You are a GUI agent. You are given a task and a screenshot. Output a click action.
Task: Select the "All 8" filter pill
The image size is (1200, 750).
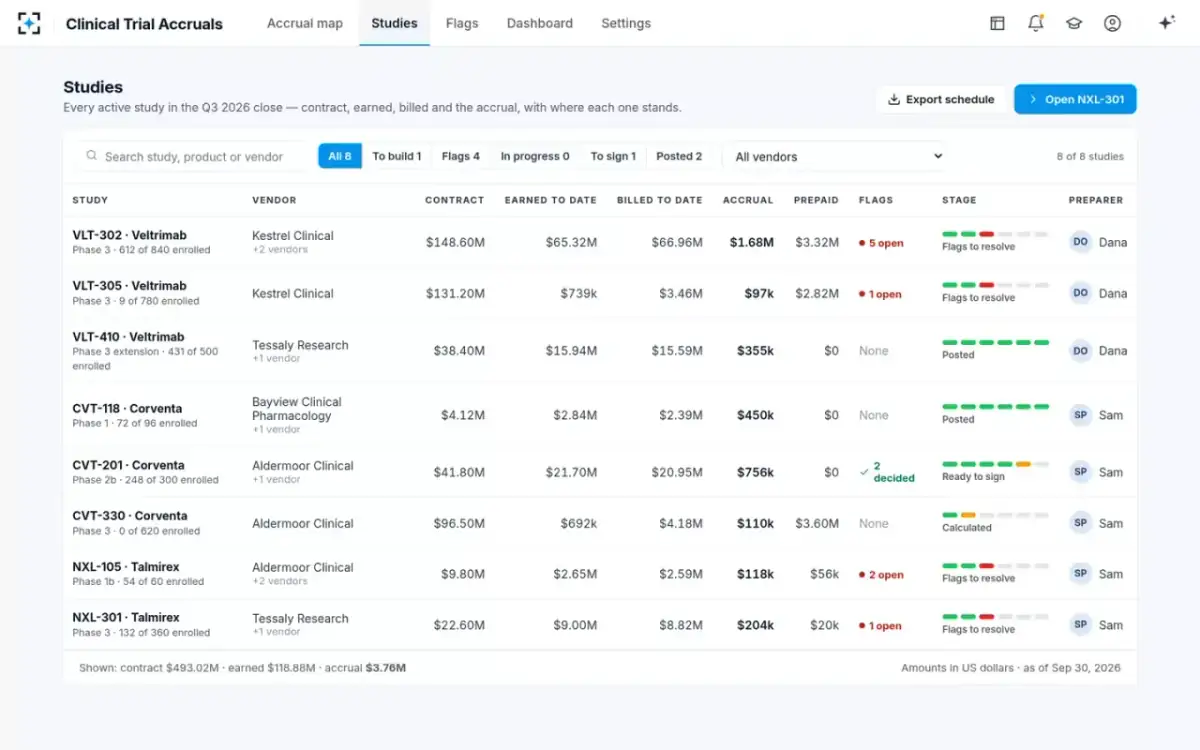tap(340, 156)
